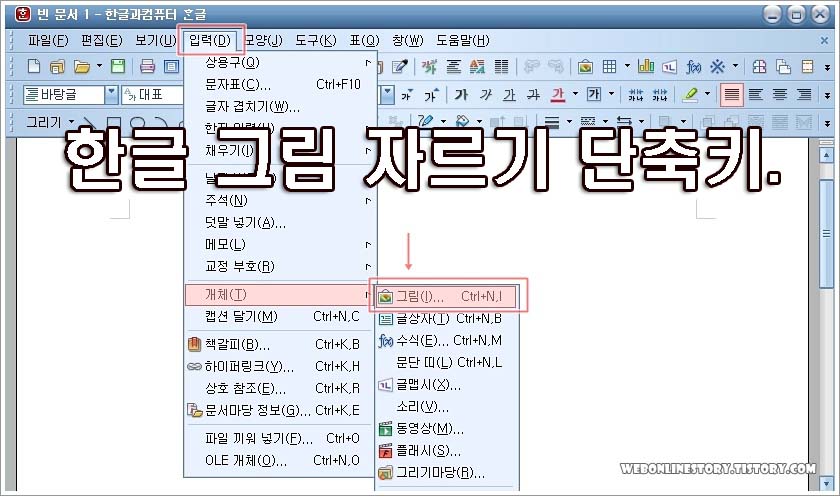Click the 글상자 text box icon in submenu
Image resolution: width=840 pixels, height=496 pixels.
pos(385,319)
